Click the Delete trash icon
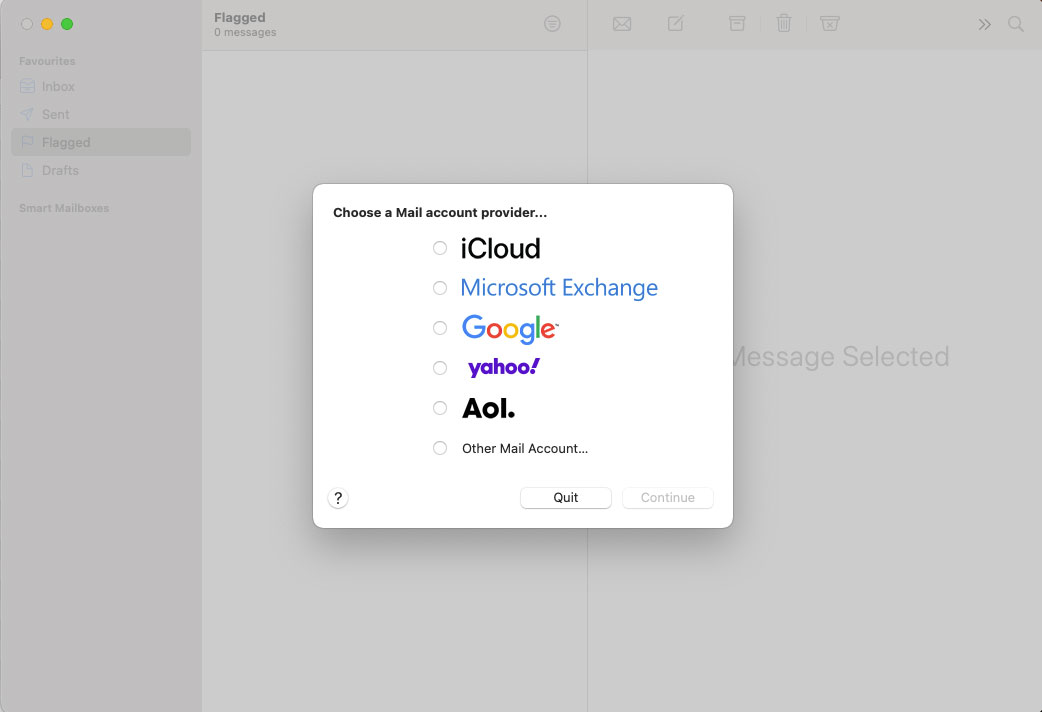1042x712 pixels. pyautogui.click(x=784, y=24)
